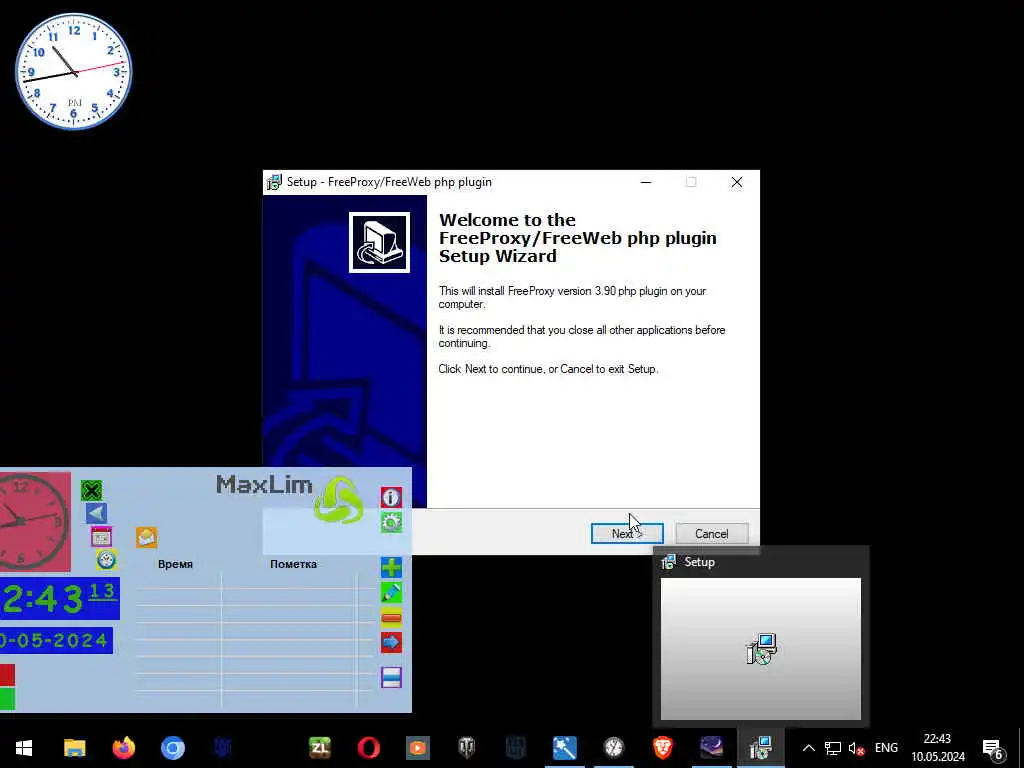
Task: Open the notification center with 6 alerts
Action: point(993,748)
